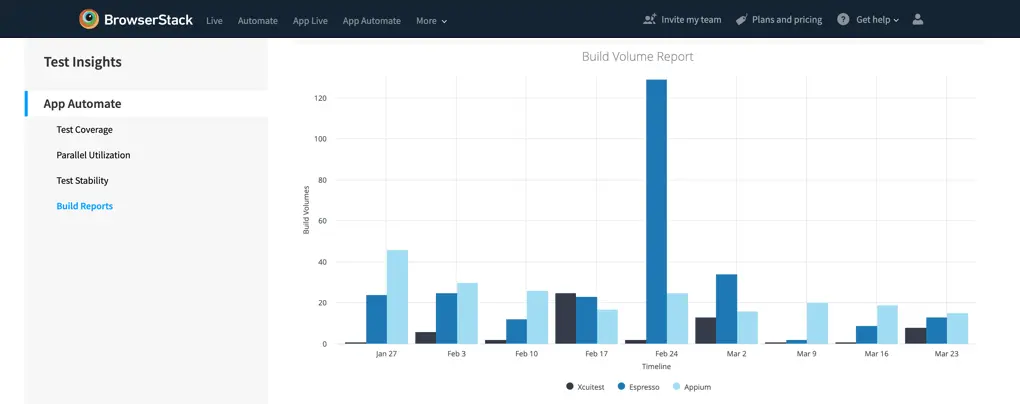Select App Automate section in sidebar

(x=82, y=104)
